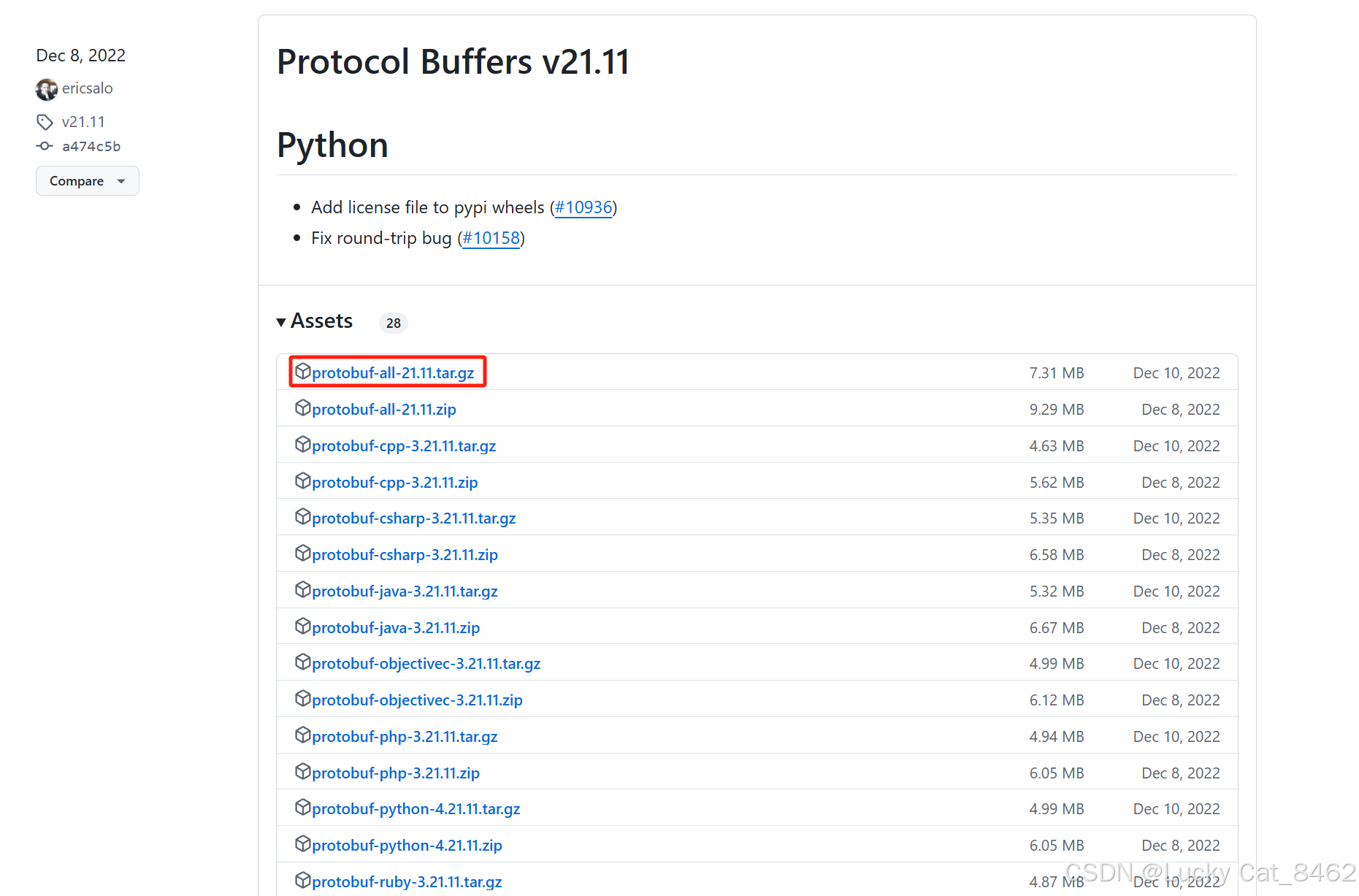Download protobuf-python-4.21.11.zip
Viewport: 1359px width, 896px height.
pos(407,846)
